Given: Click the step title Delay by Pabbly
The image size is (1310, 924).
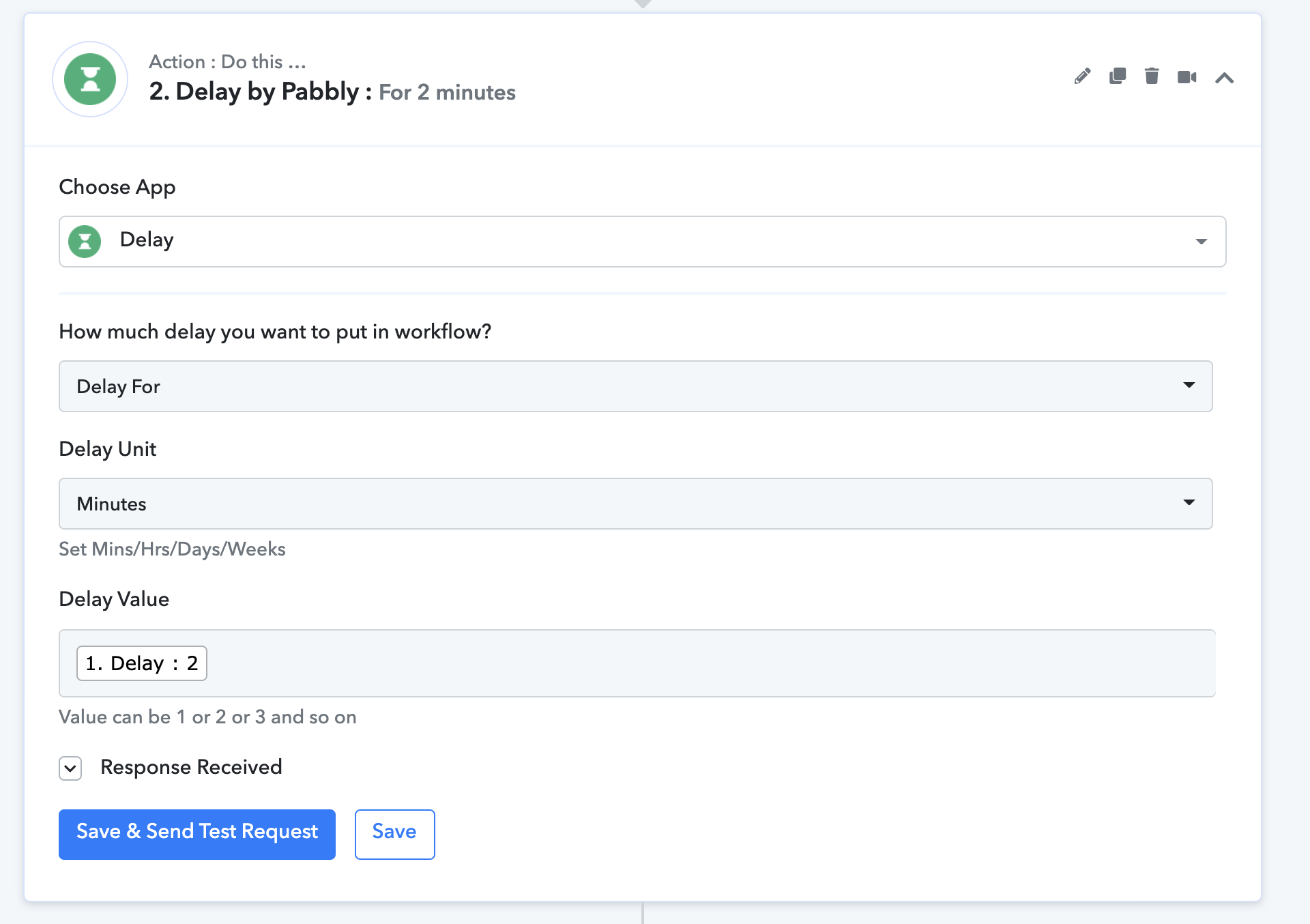Looking at the screenshot, I should 254,91.
